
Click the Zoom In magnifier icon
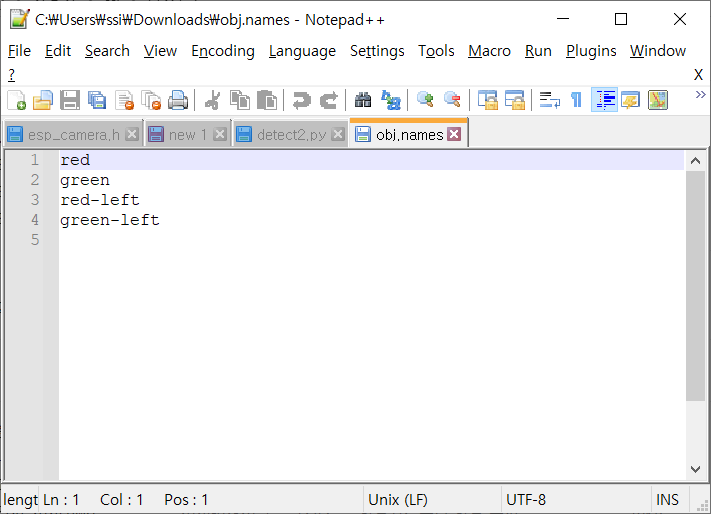tap(425, 100)
